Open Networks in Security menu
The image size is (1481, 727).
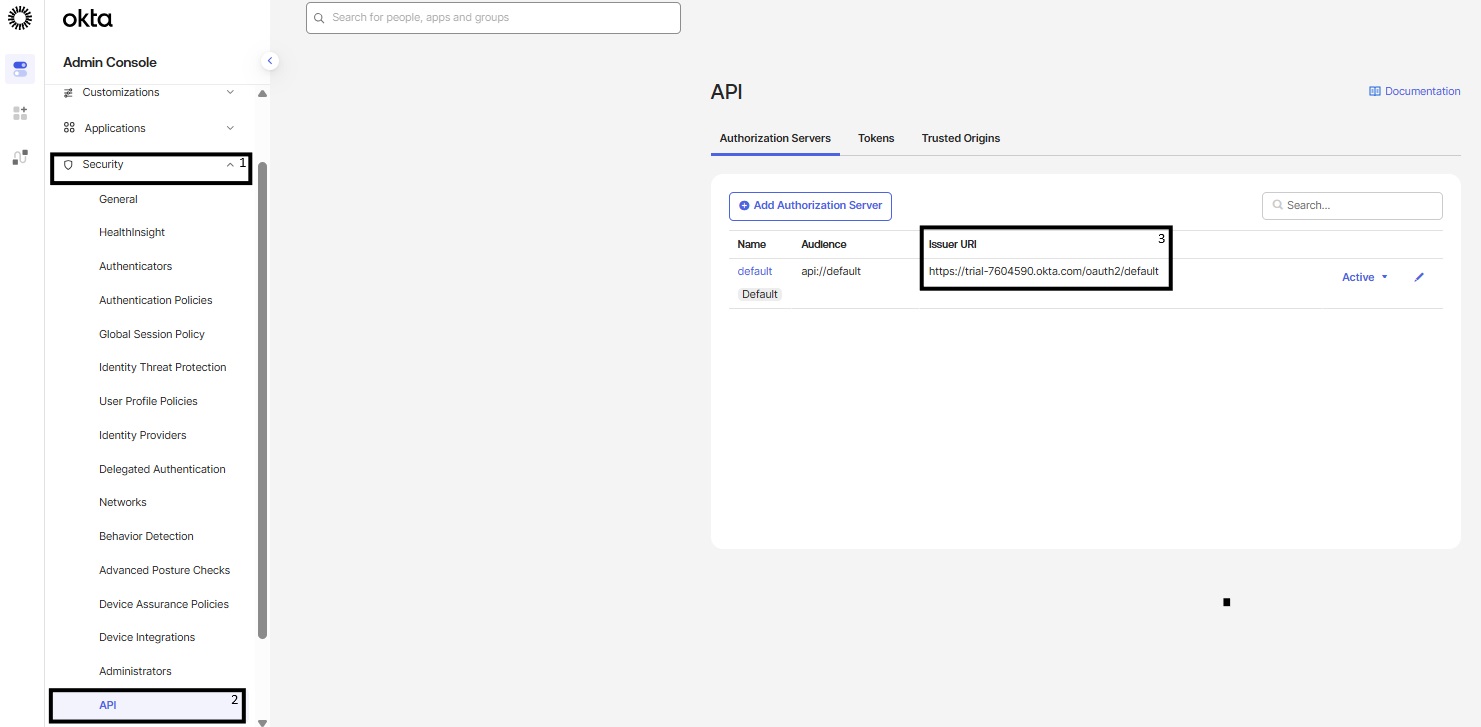click(x=122, y=502)
